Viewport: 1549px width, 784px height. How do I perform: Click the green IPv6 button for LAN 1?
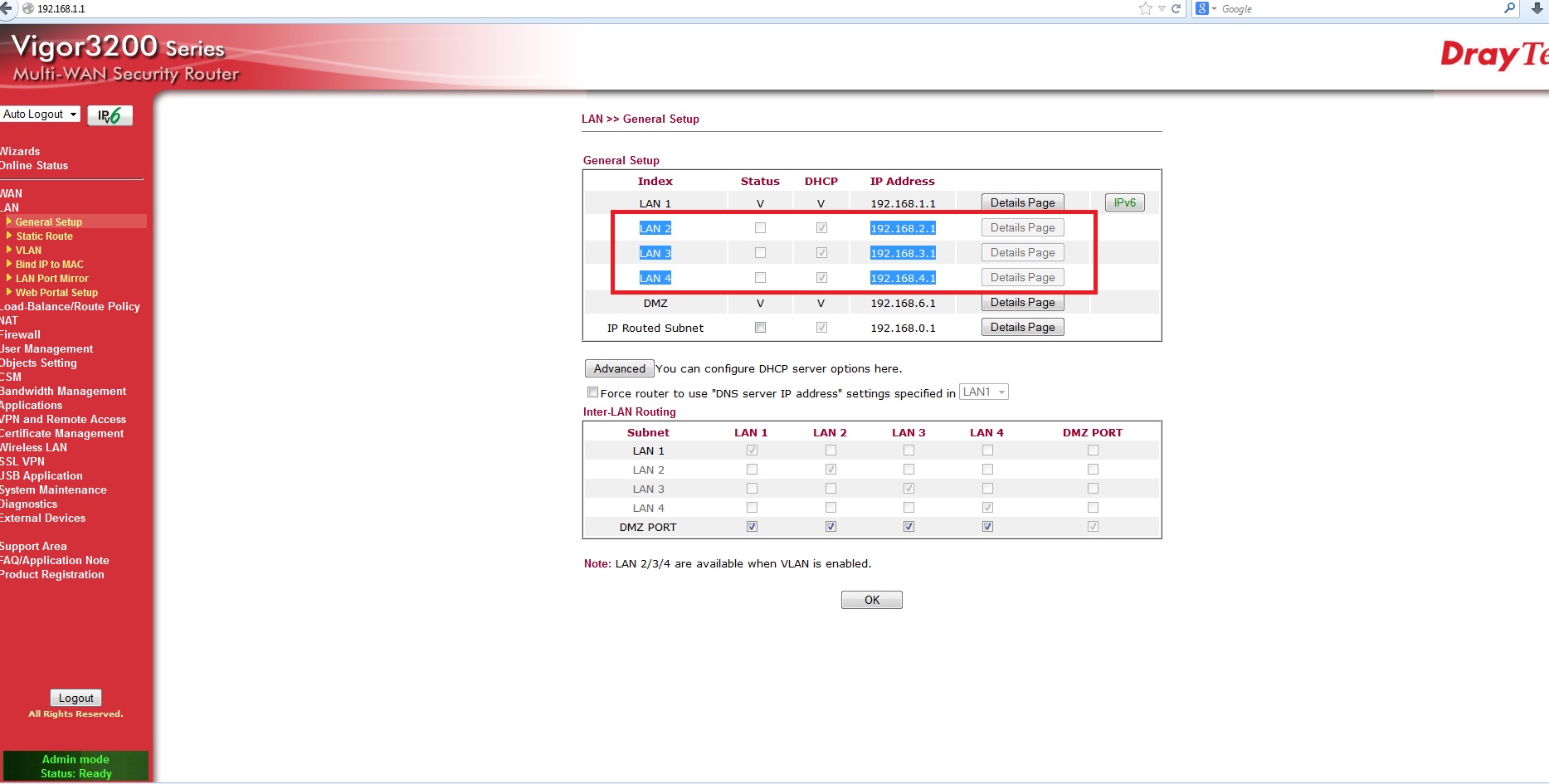click(1124, 203)
